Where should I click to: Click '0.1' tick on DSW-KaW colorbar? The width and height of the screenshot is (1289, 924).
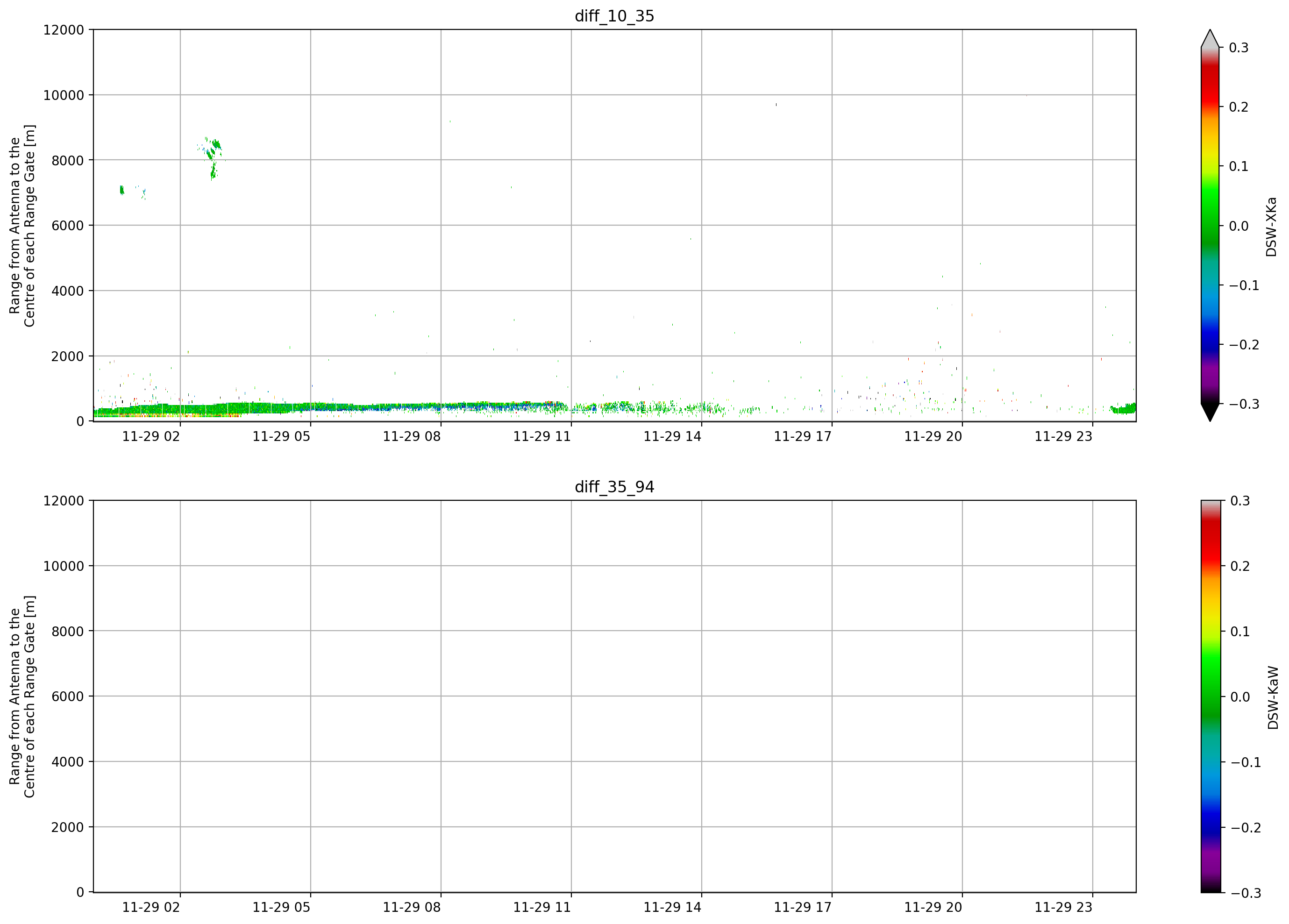(x=1240, y=632)
